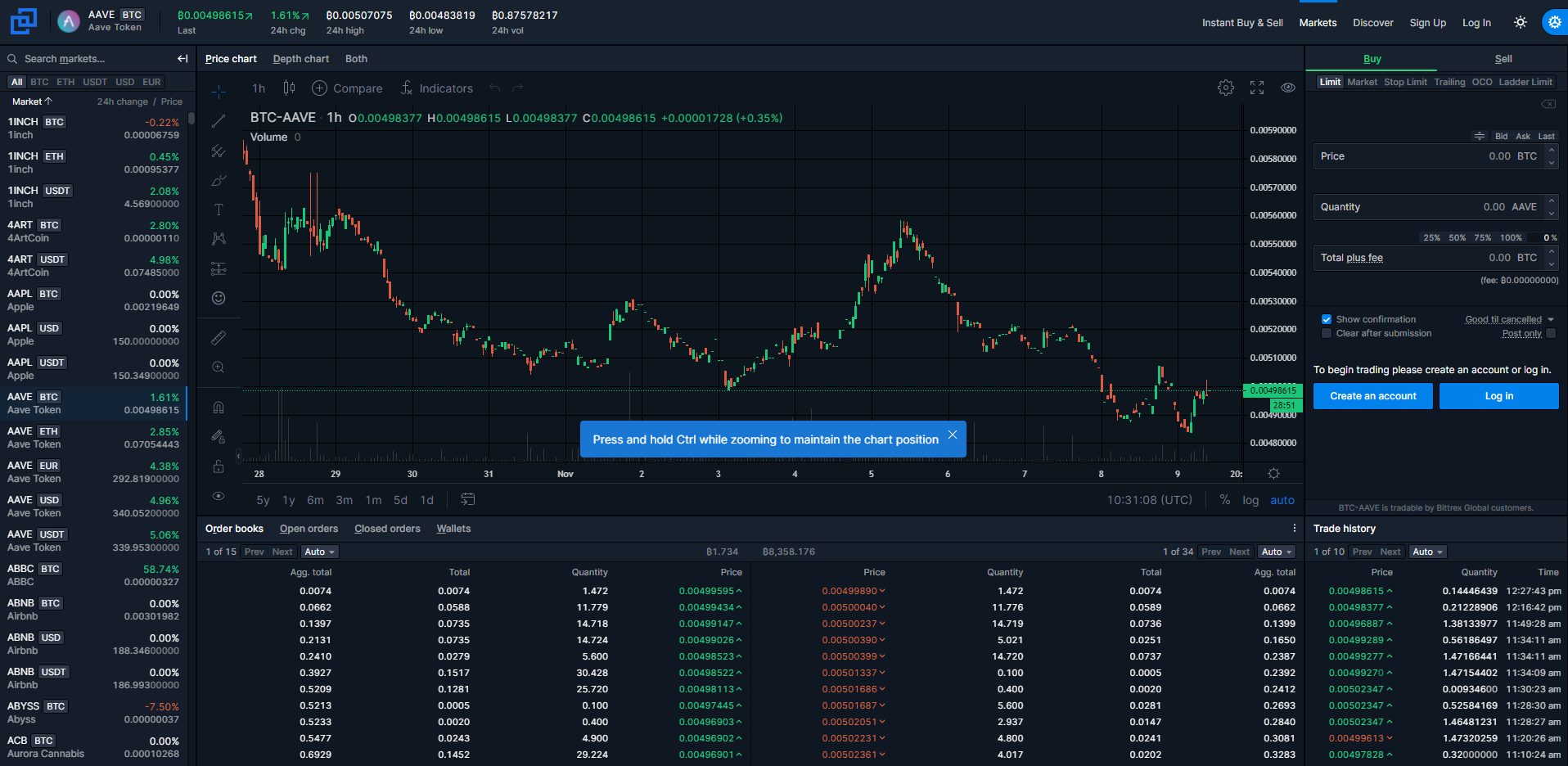Toggle auto scale on chart
This screenshot has height=766, width=1568.
[x=1282, y=500]
